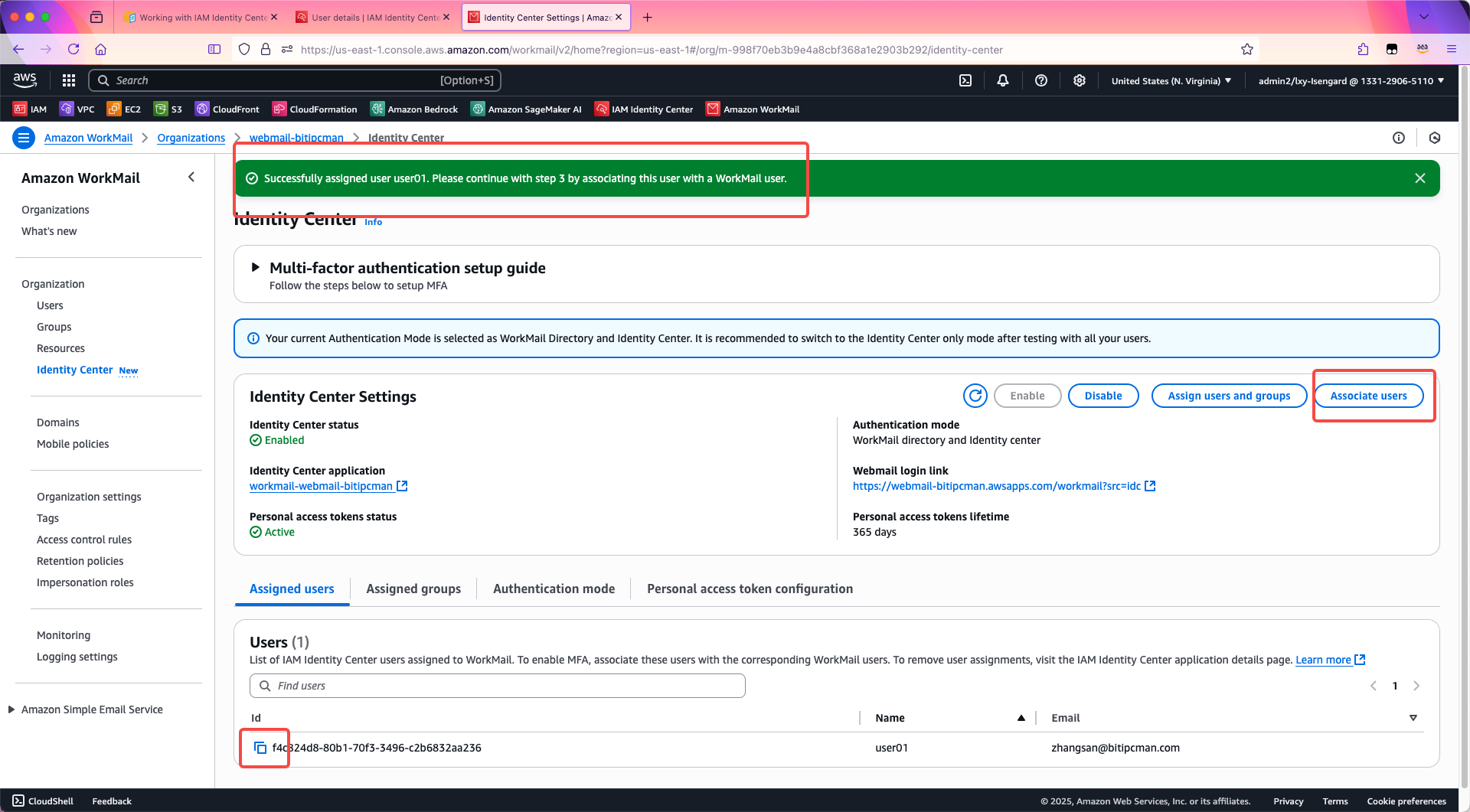This screenshot has width=1470, height=812.
Task: Open the IAM Identity Center favorites shortcut
Action: (644, 109)
